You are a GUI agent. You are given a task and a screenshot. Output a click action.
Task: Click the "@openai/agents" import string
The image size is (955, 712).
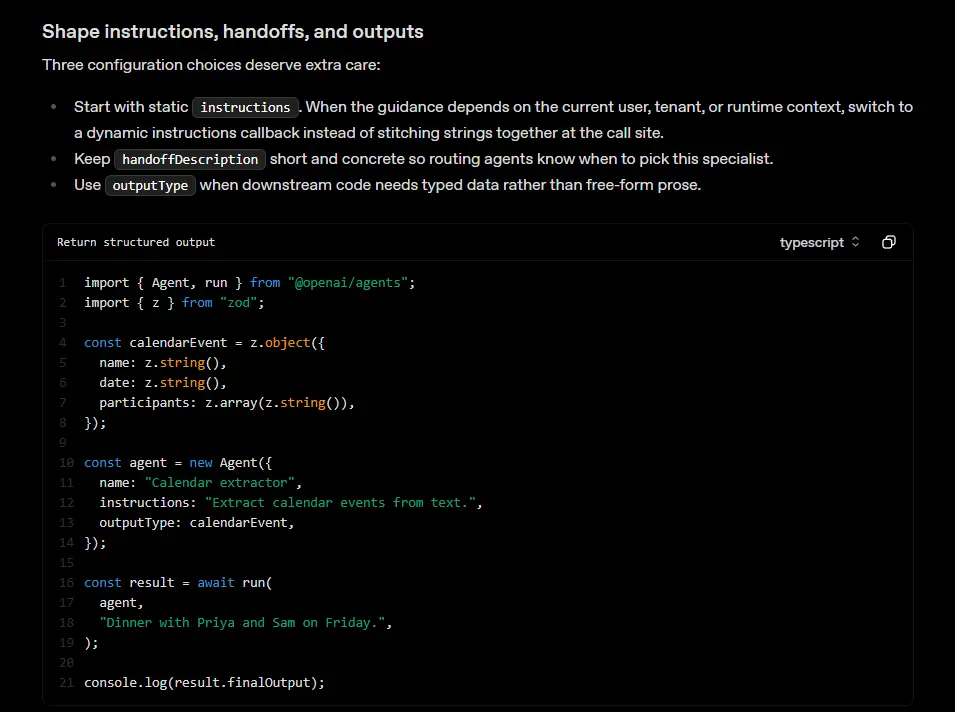coord(348,283)
